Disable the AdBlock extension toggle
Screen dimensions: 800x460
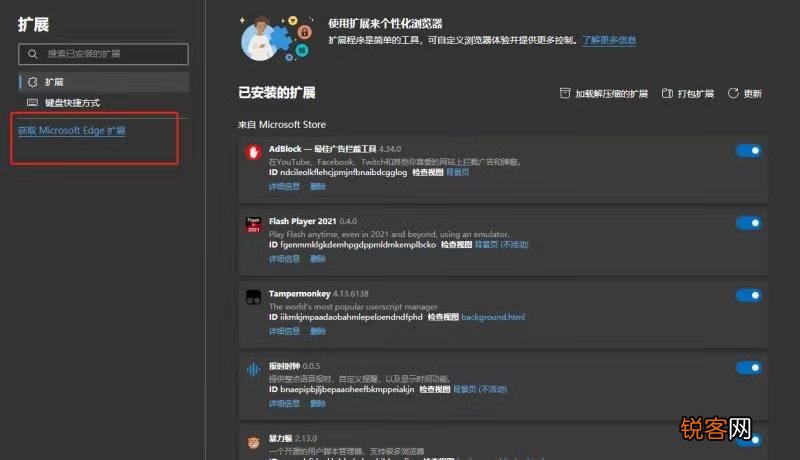(748, 151)
